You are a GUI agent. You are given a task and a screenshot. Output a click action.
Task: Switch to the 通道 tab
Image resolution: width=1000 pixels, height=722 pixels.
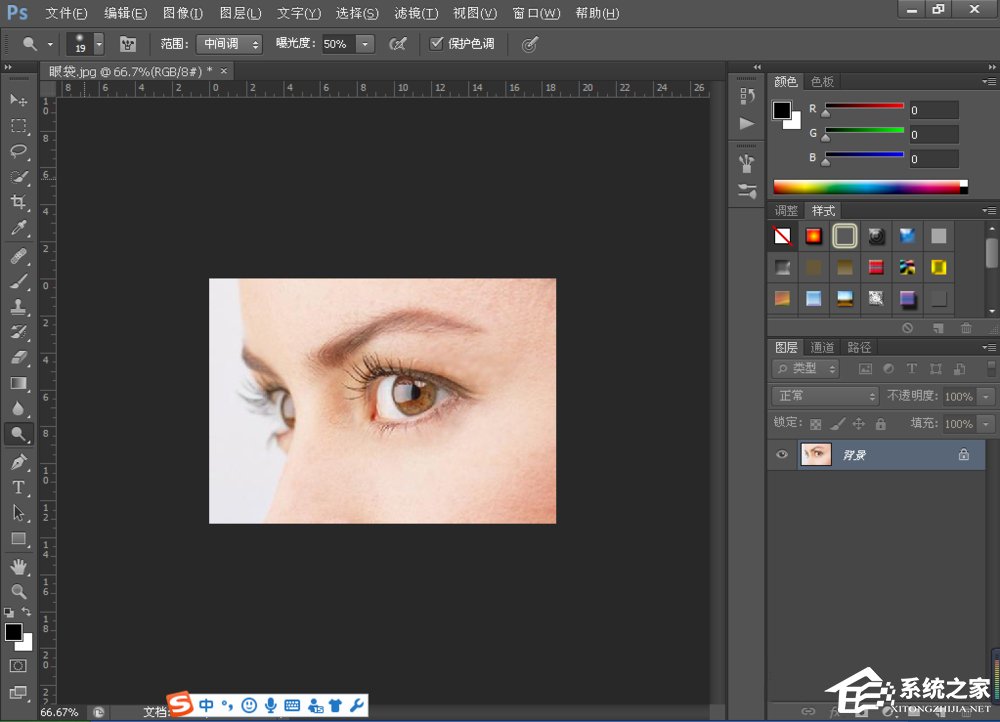pyautogui.click(x=822, y=347)
